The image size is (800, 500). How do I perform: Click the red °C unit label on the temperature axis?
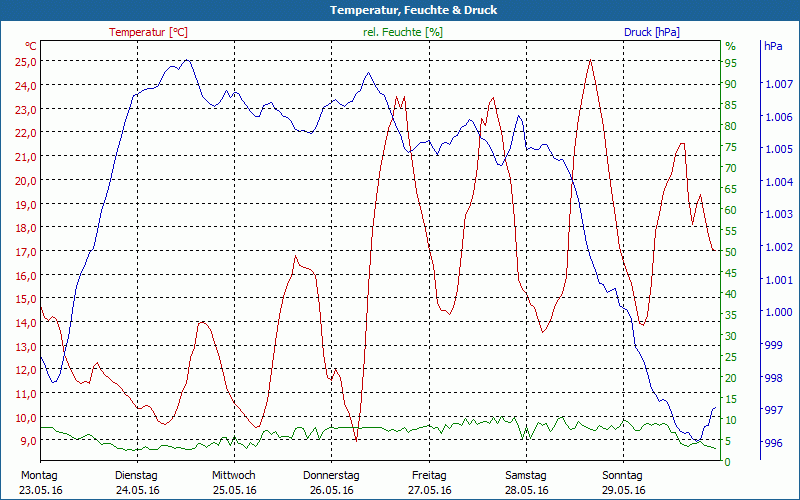coord(30,46)
